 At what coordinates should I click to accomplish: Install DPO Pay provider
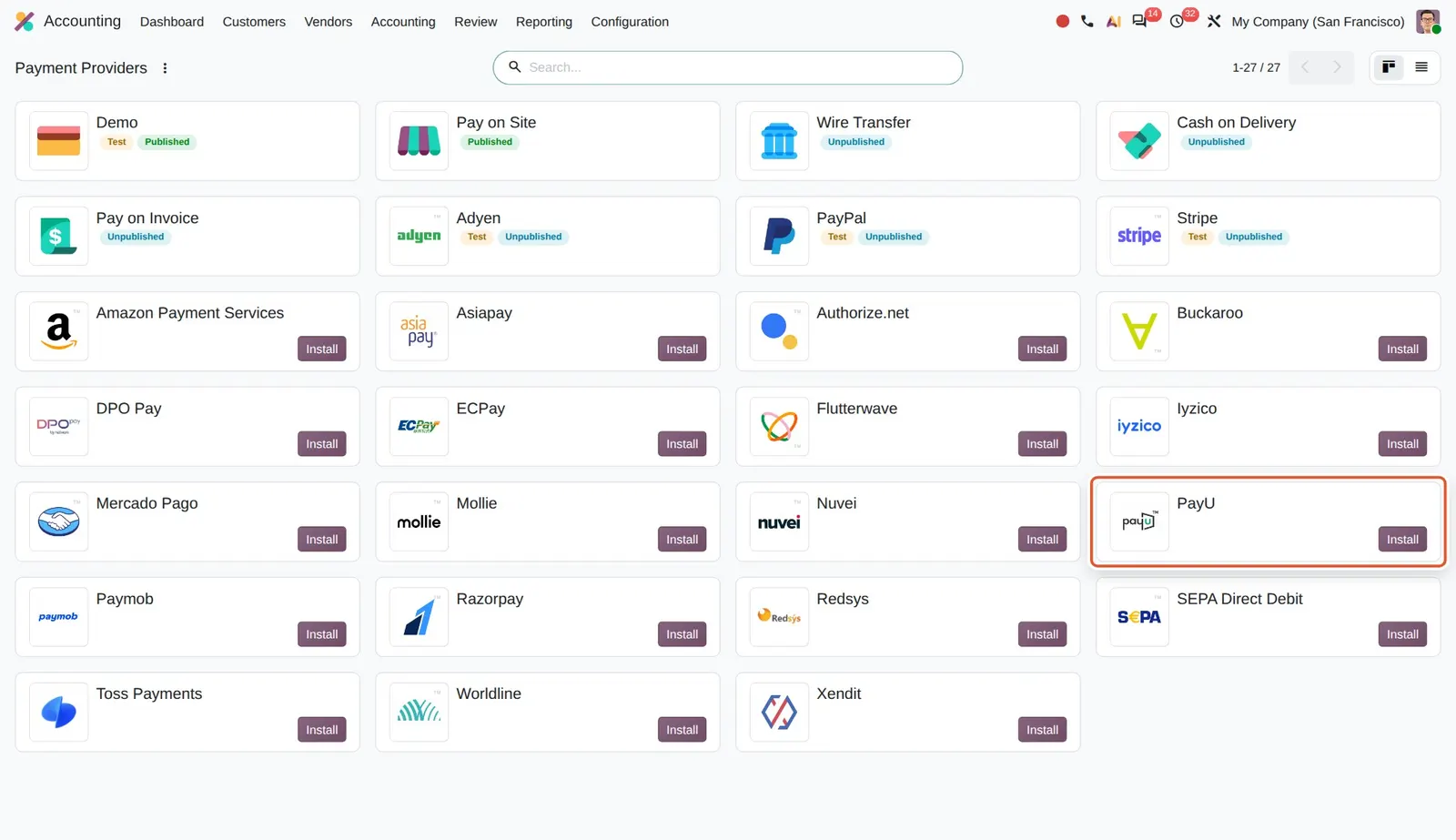click(322, 444)
